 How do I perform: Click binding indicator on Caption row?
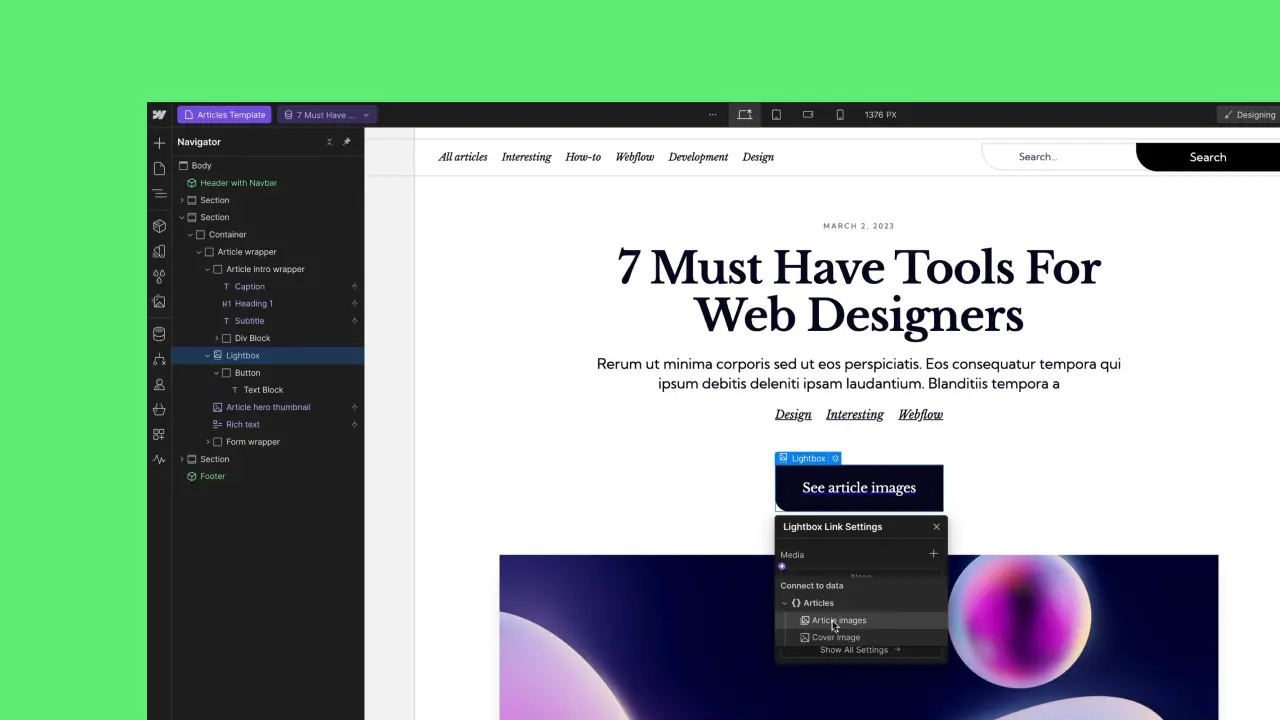[354, 287]
